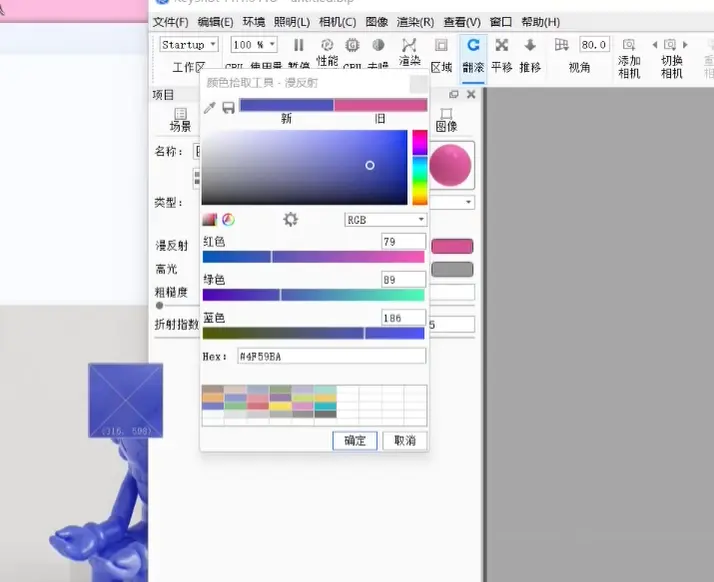The width and height of the screenshot is (714, 582).
Task: Open the 文件(F) menu
Action: (170, 22)
